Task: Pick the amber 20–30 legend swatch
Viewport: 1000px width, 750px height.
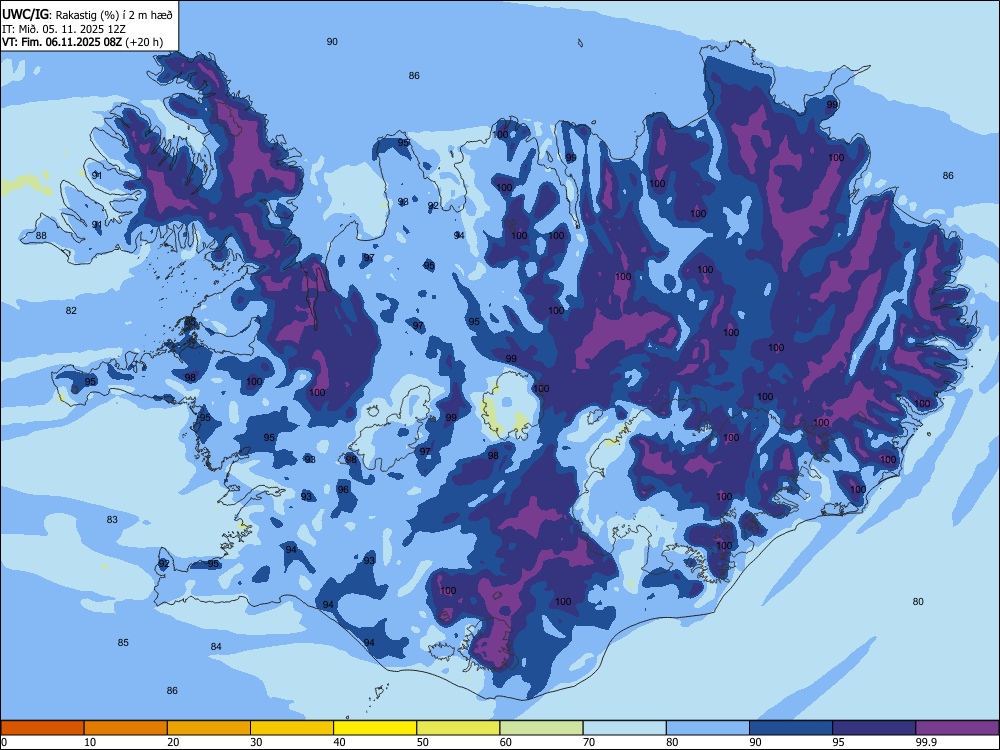Action: [209, 728]
